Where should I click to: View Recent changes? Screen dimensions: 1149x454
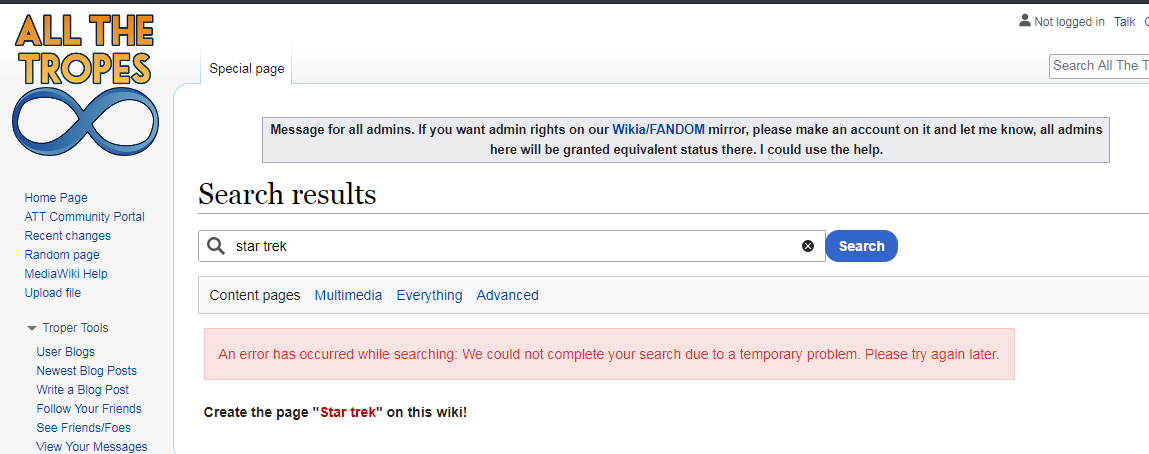pos(67,236)
